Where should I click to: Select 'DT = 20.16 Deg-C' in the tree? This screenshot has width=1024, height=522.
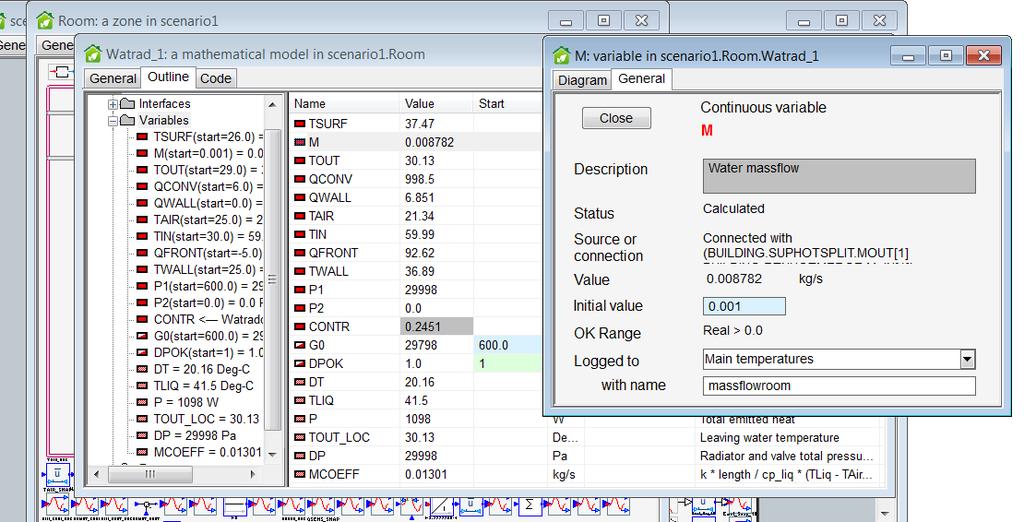click(x=202, y=369)
